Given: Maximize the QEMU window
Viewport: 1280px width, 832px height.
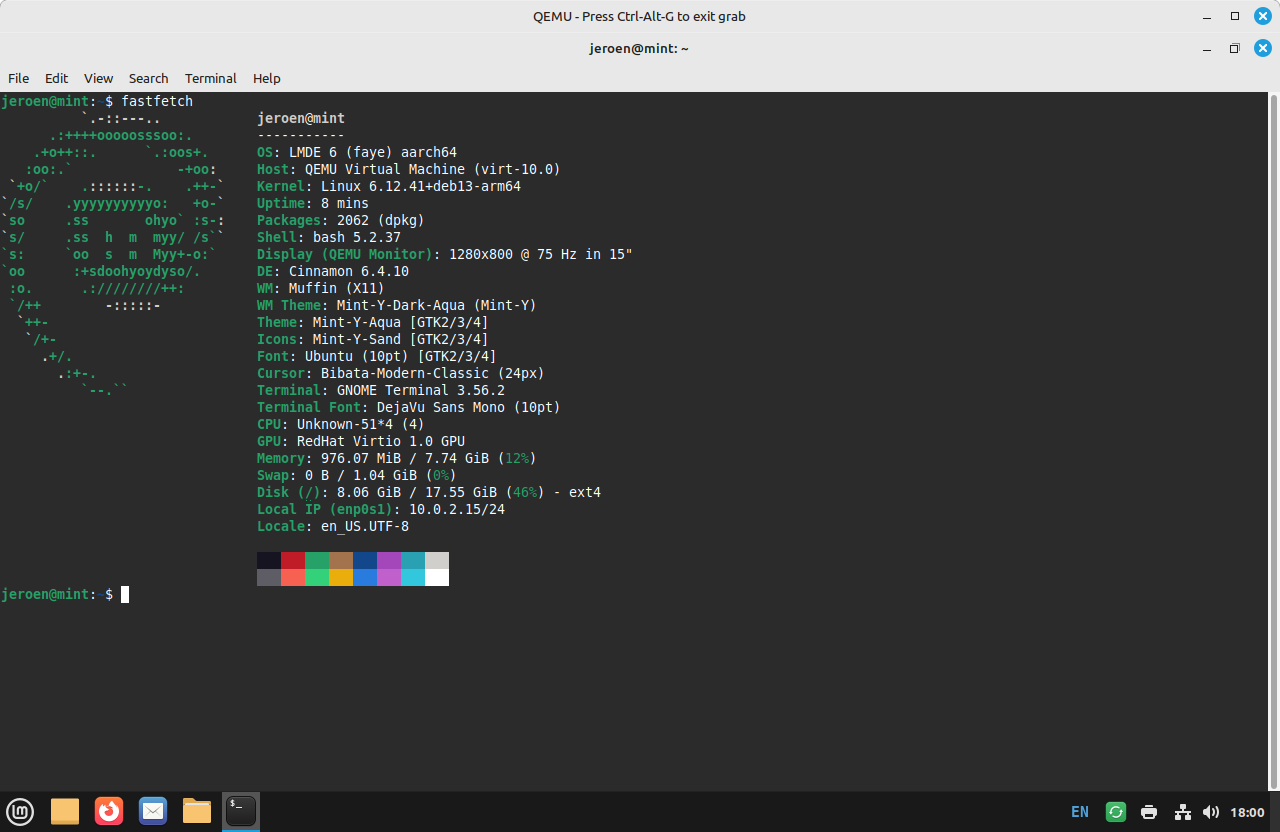Looking at the screenshot, I should pyautogui.click(x=1235, y=16).
